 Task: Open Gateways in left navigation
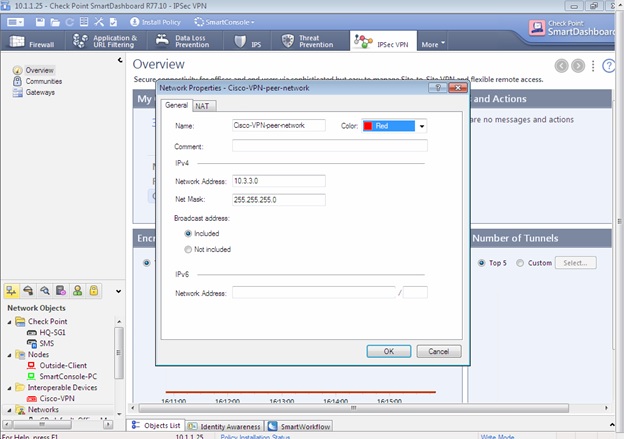pos(40,92)
